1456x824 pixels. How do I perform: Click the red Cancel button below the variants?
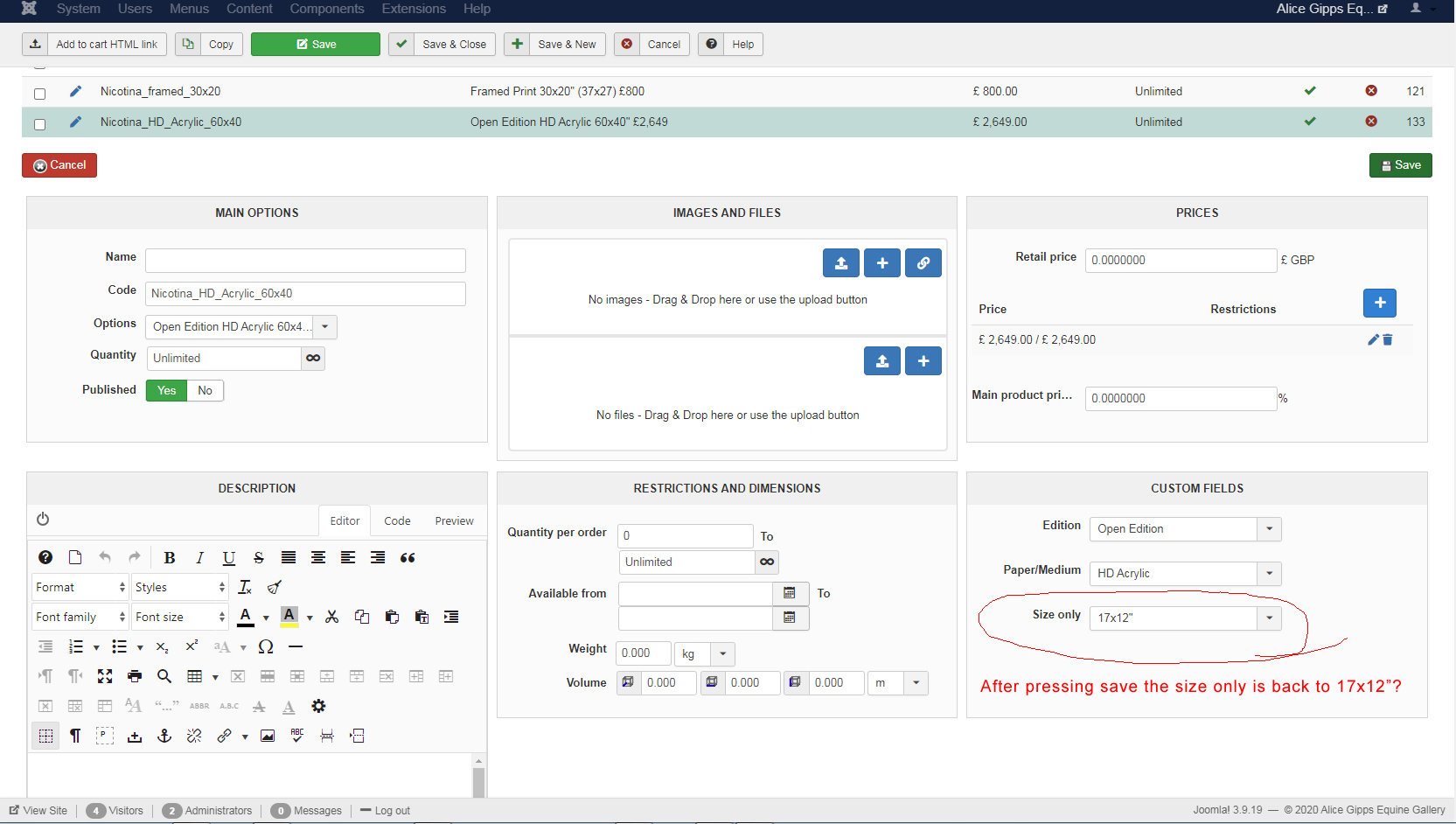59,165
